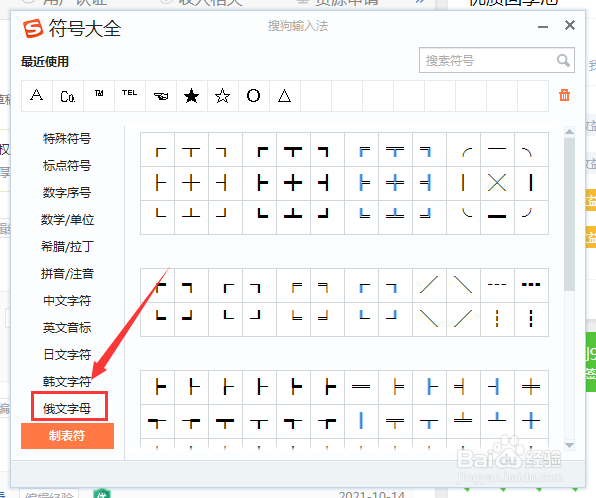
Task: Click the 搜索符号 search field
Action: 496,60
